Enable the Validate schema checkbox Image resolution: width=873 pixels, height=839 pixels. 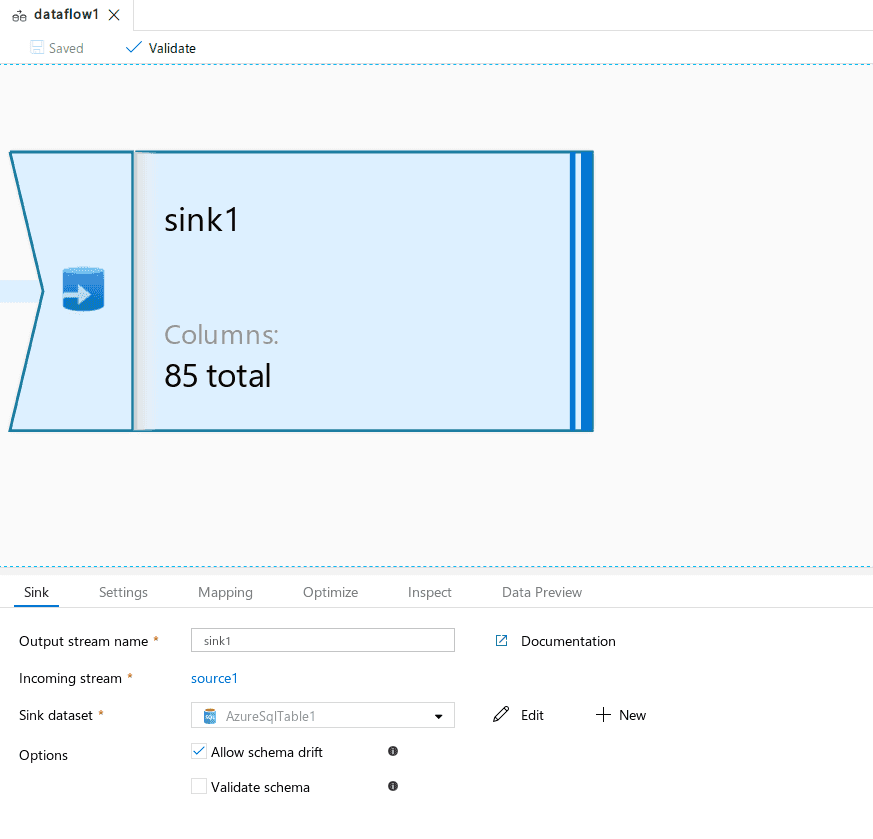pyautogui.click(x=199, y=786)
